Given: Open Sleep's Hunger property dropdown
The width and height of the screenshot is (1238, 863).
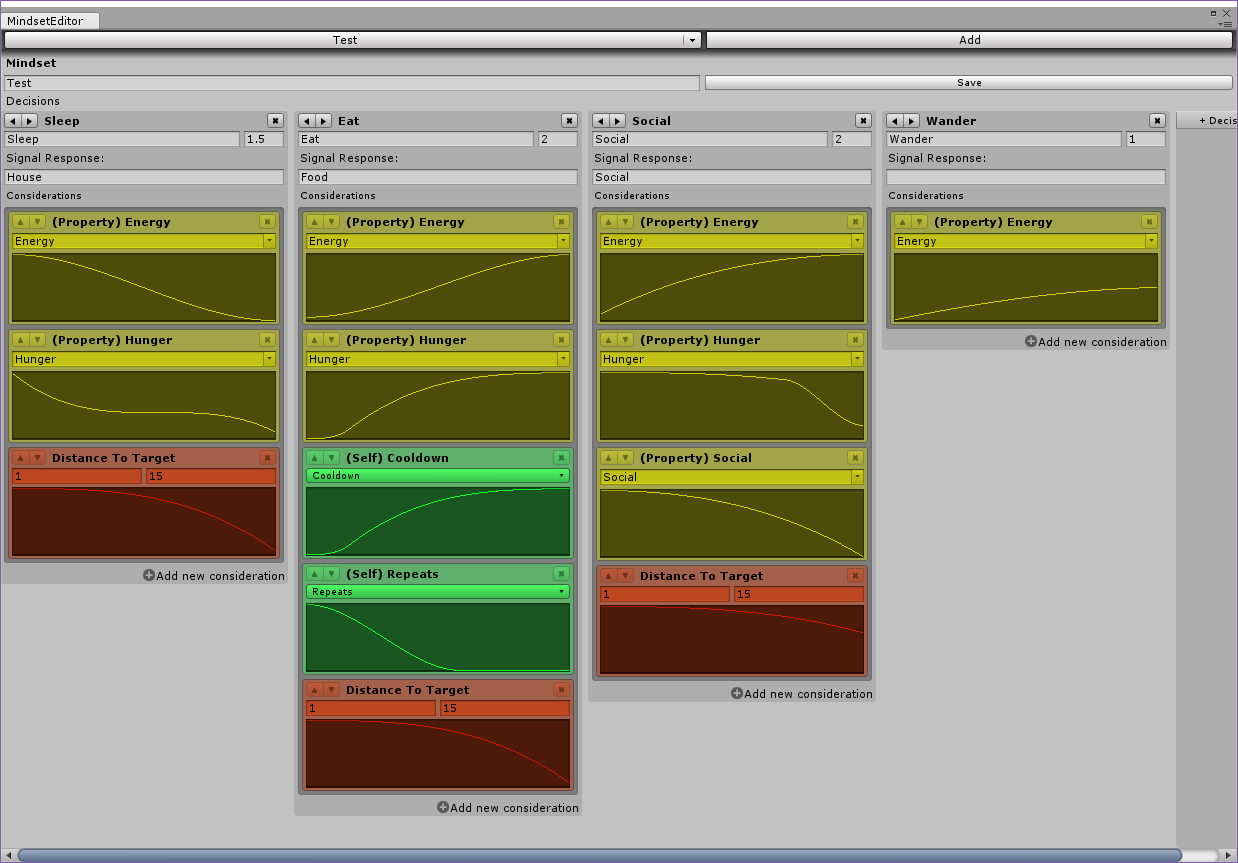Looking at the screenshot, I should 144,359.
